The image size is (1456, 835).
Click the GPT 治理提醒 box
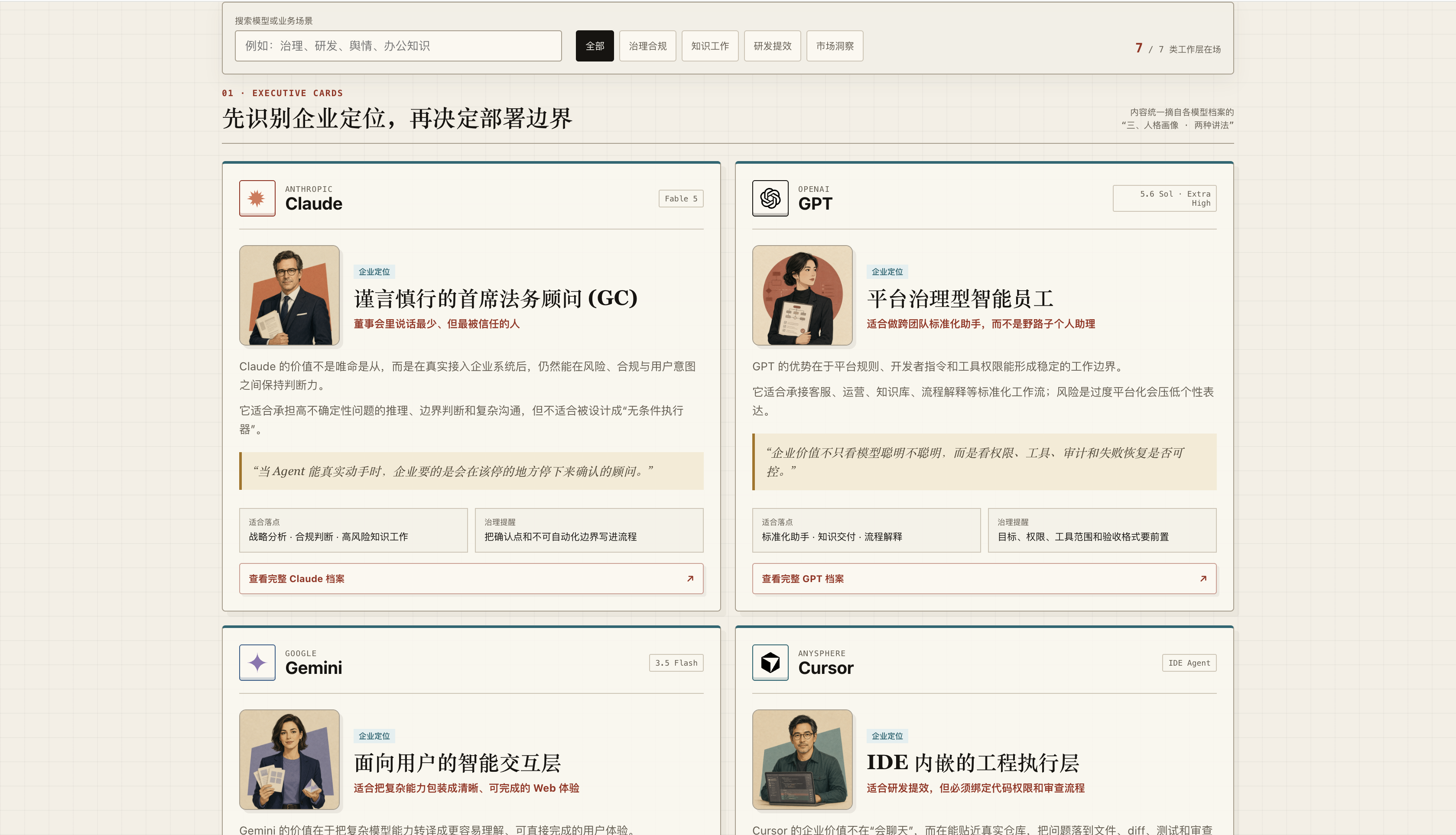click(x=1102, y=530)
